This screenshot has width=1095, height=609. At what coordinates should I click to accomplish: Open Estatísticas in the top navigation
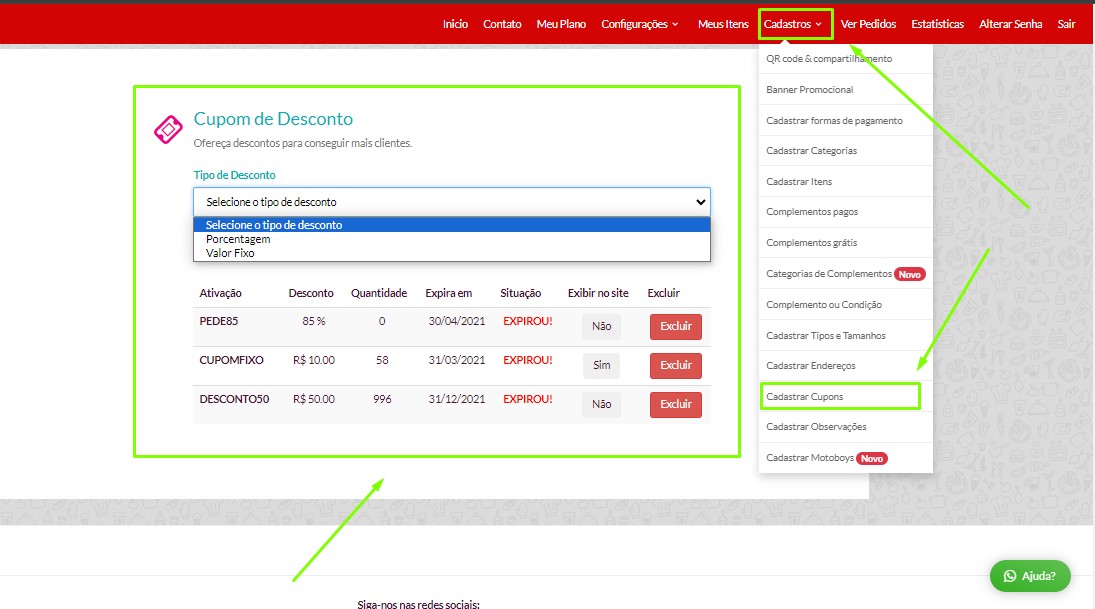(x=937, y=24)
